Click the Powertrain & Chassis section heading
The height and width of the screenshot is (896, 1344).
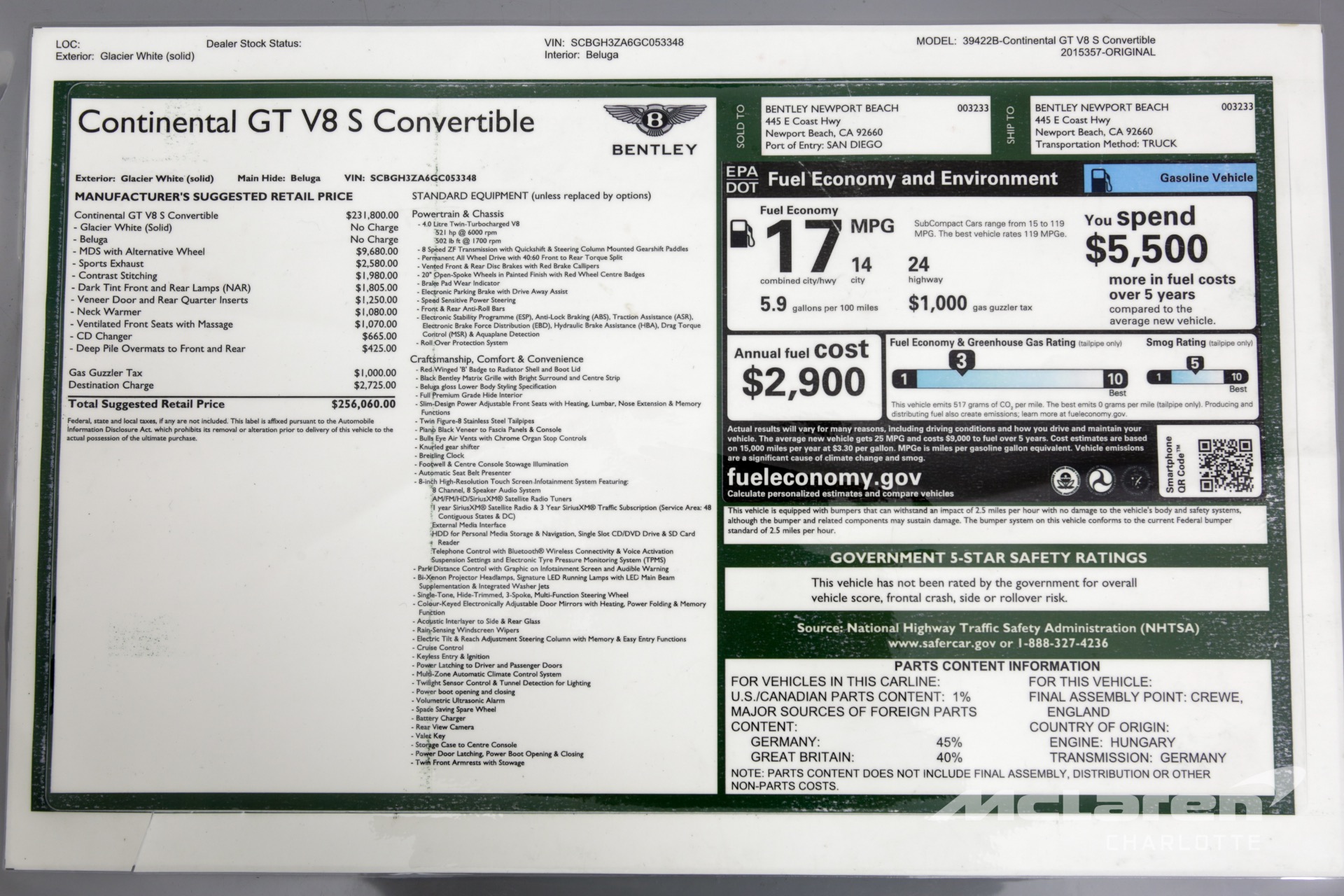click(x=457, y=214)
